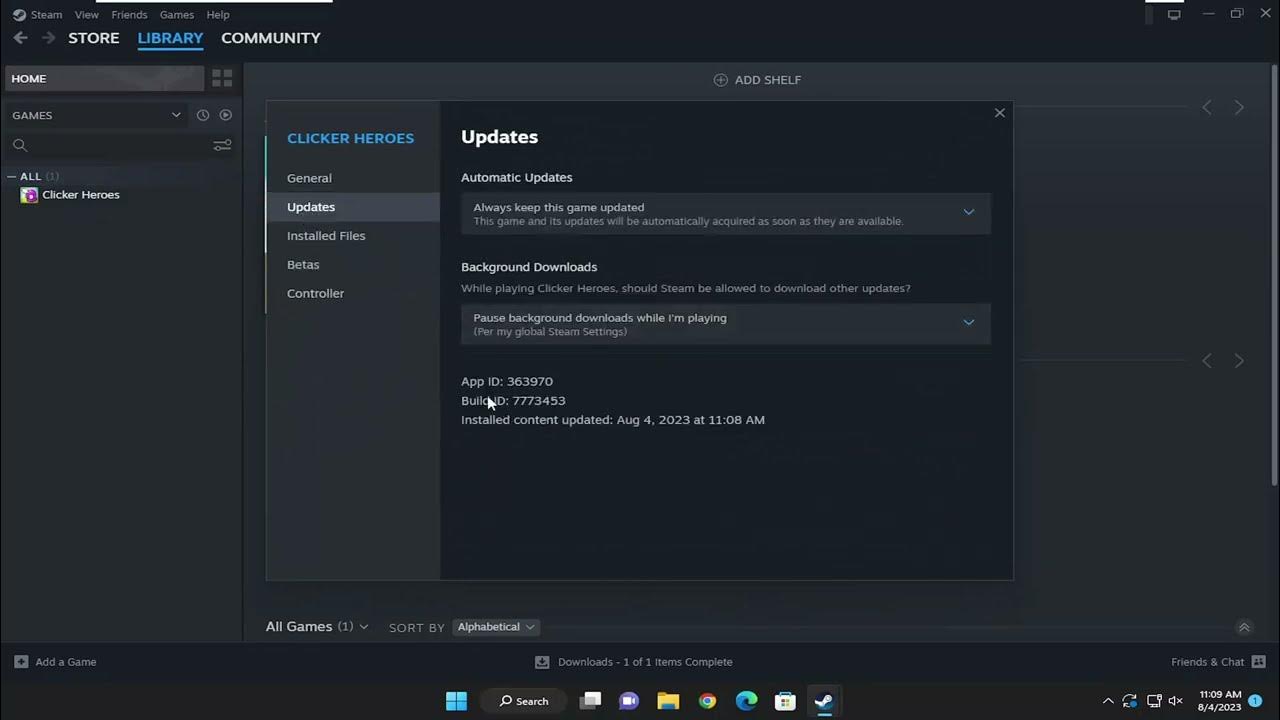The width and height of the screenshot is (1280, 720).
Task: Expand the GAMES filter dropdown
Action: [x=97, y=115]
